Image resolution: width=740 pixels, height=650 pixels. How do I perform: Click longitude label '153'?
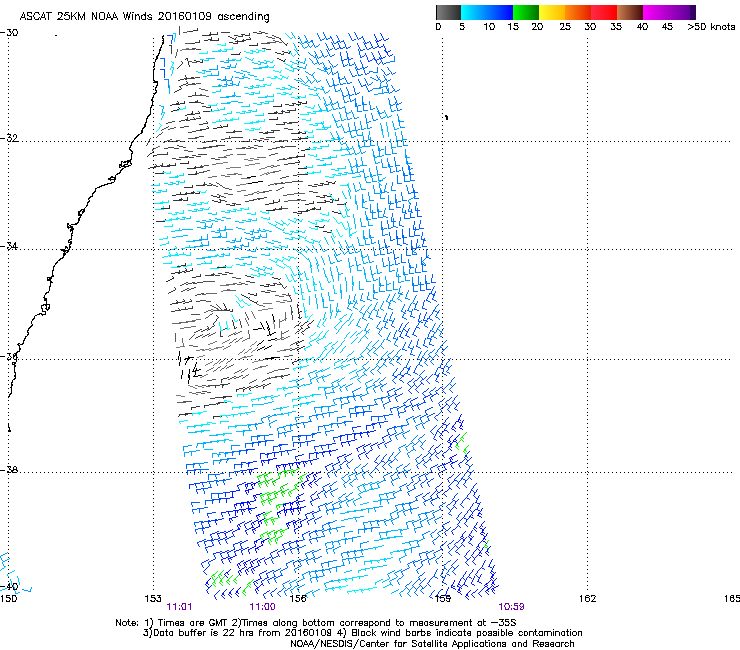point(153,599)
